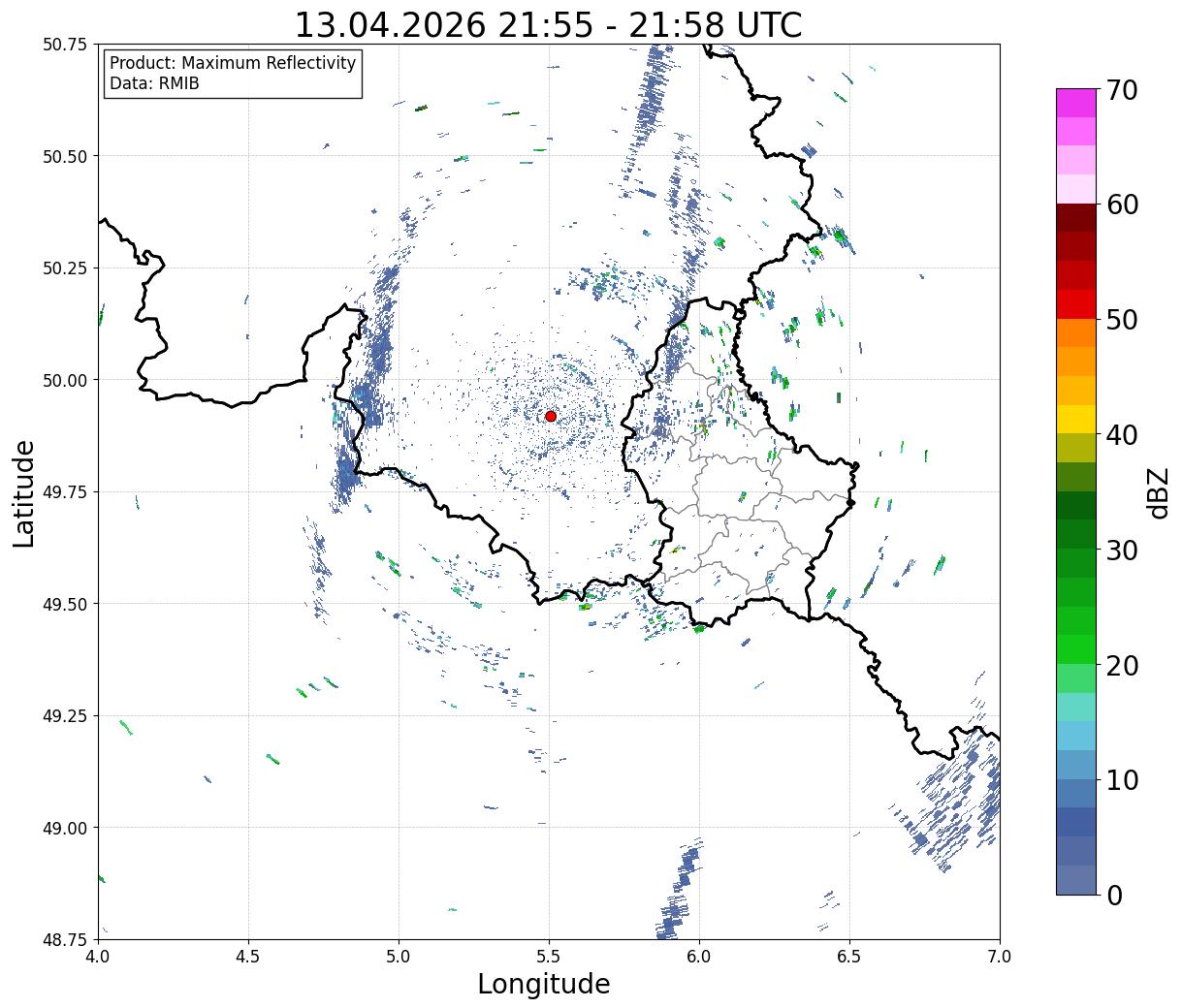Click the Latitude axis label
This screenshot has width=1182, height=1008.
coord(24,493)
